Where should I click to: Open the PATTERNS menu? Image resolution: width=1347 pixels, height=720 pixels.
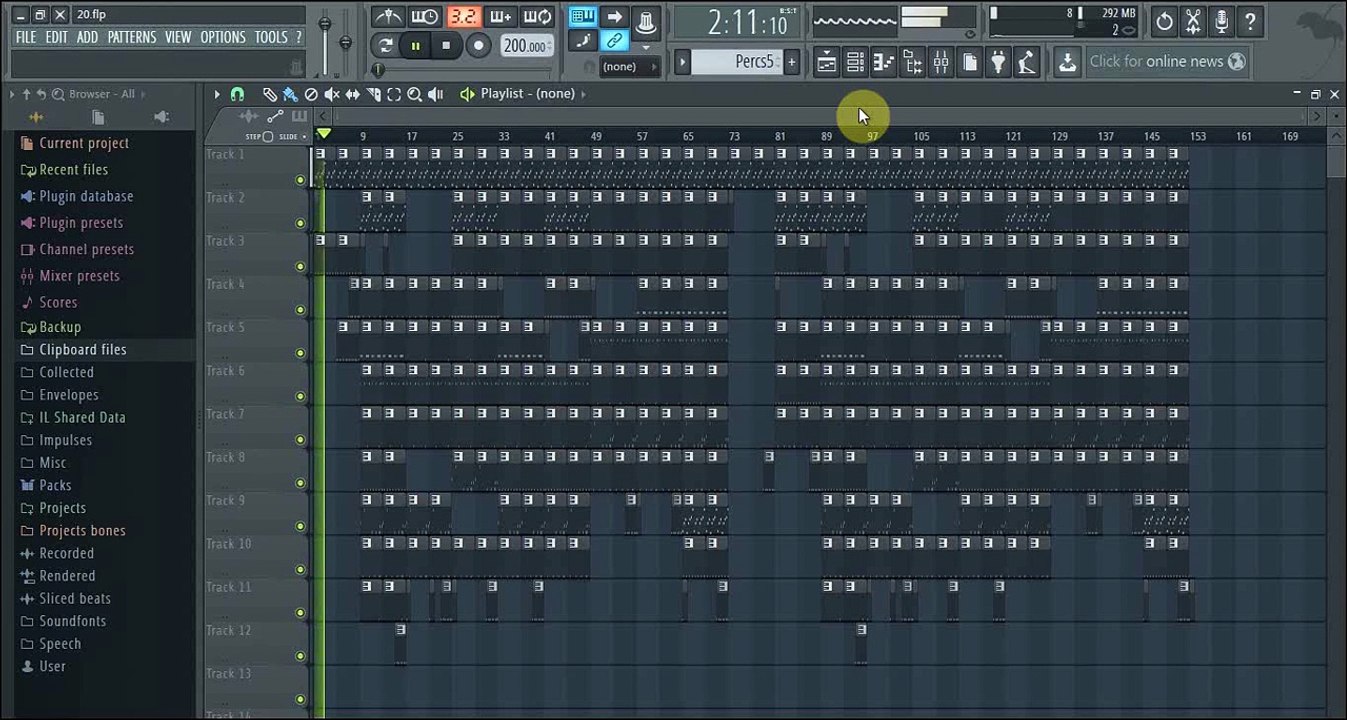point(132,37)
